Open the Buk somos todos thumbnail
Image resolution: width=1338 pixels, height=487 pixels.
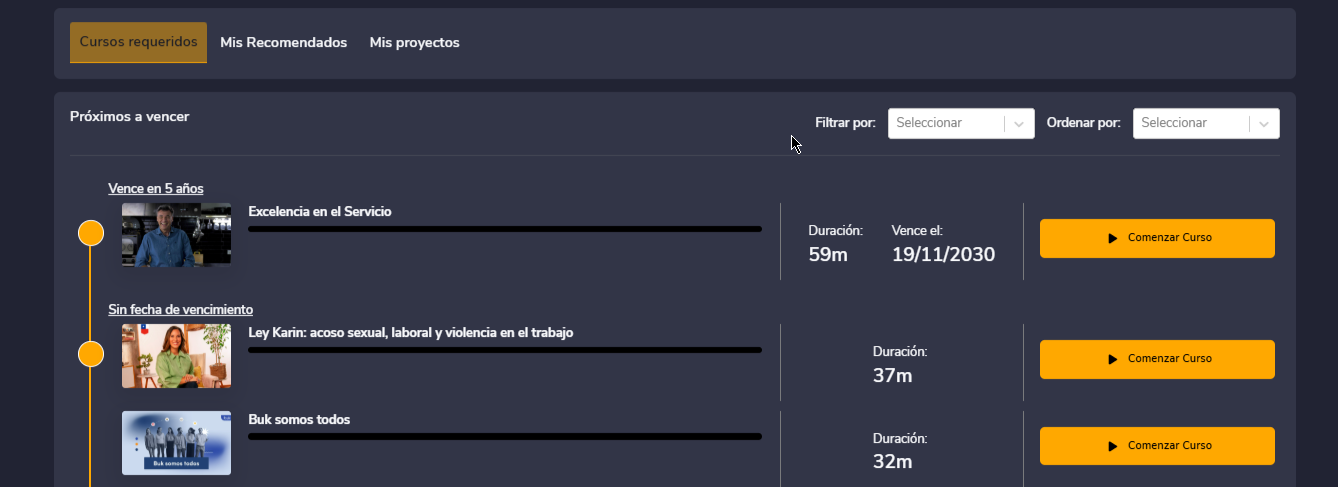[176, 443]
